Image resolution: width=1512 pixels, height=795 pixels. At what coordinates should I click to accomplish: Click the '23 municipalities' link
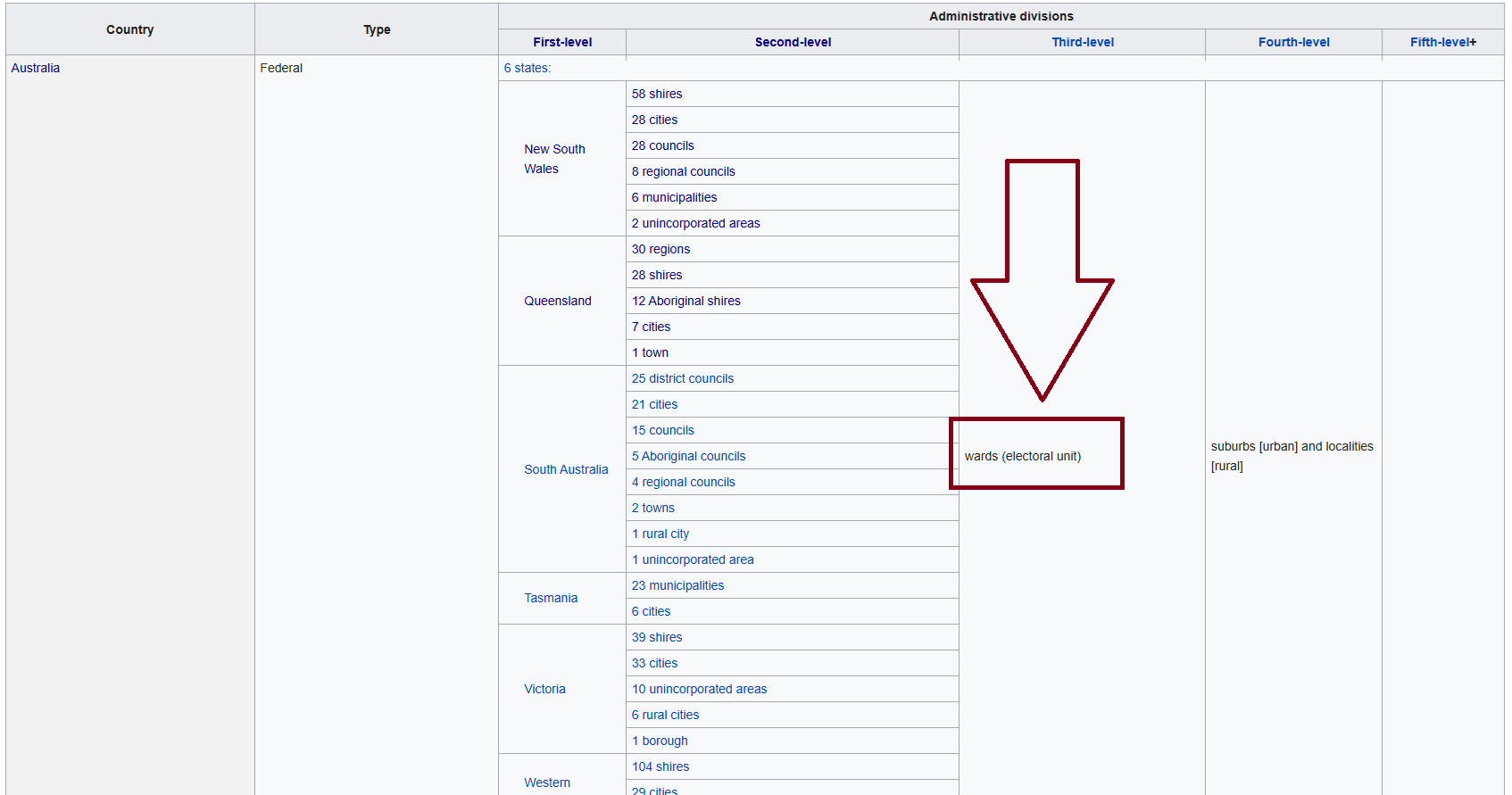677,585
